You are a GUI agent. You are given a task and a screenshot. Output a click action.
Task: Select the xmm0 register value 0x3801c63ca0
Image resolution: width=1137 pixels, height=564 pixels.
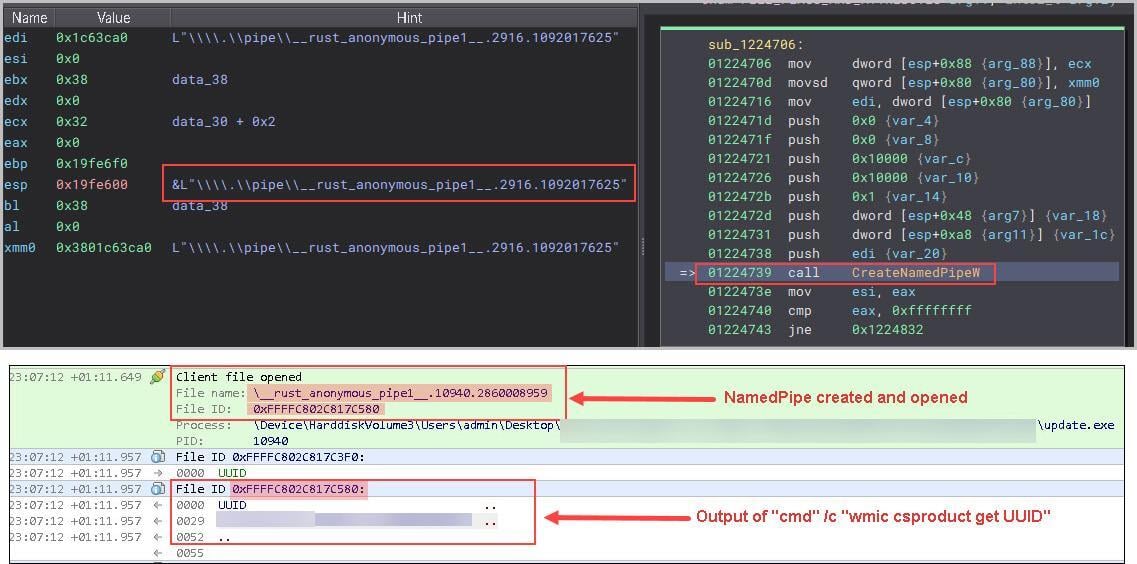click(104, 247)
